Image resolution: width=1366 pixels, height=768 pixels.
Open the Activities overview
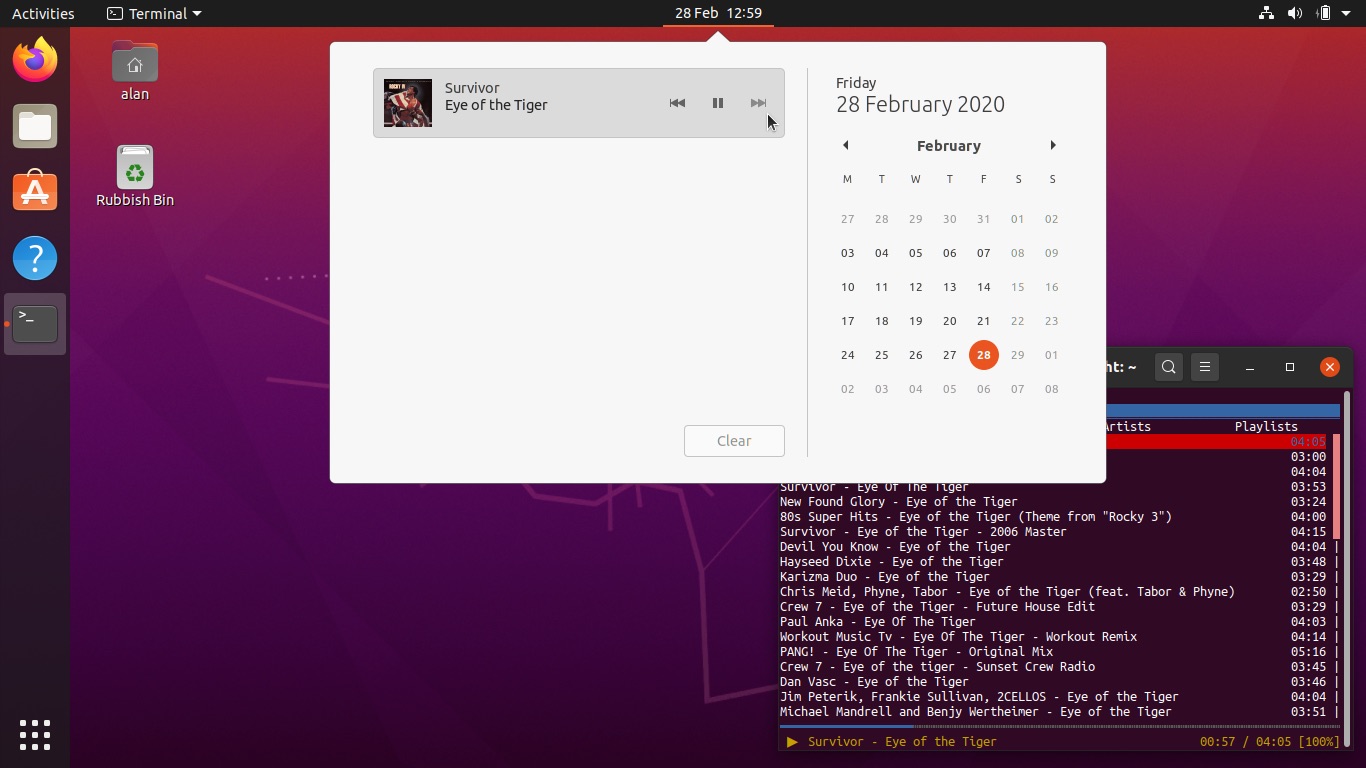pos(42,13)
